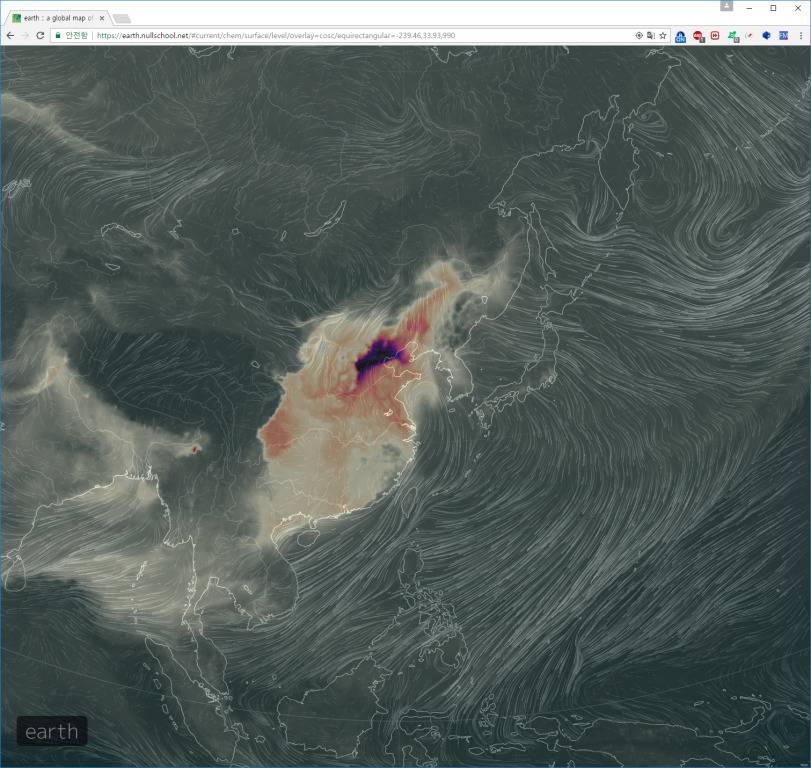Image resolution: width=811 pixels, height=768 pixels.
Task: Click the URL address field
Action: (x=350, y=35)
